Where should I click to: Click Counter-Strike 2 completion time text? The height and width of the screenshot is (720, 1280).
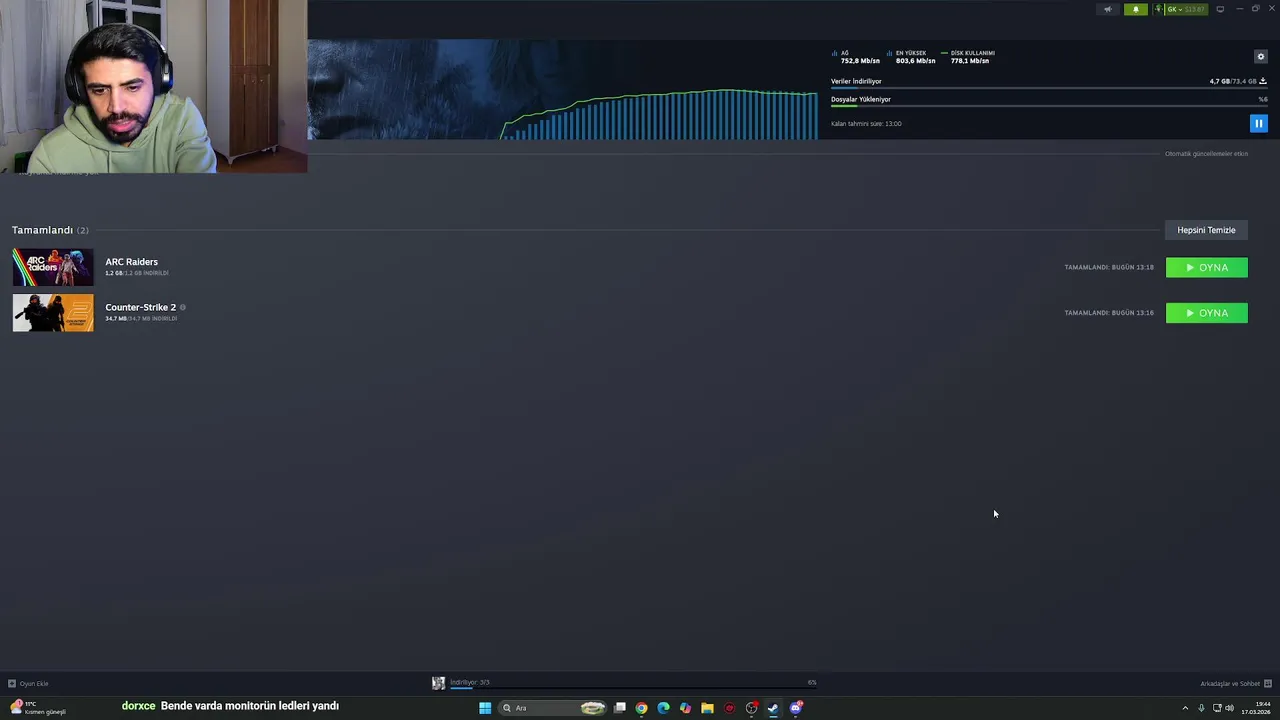1109,313
